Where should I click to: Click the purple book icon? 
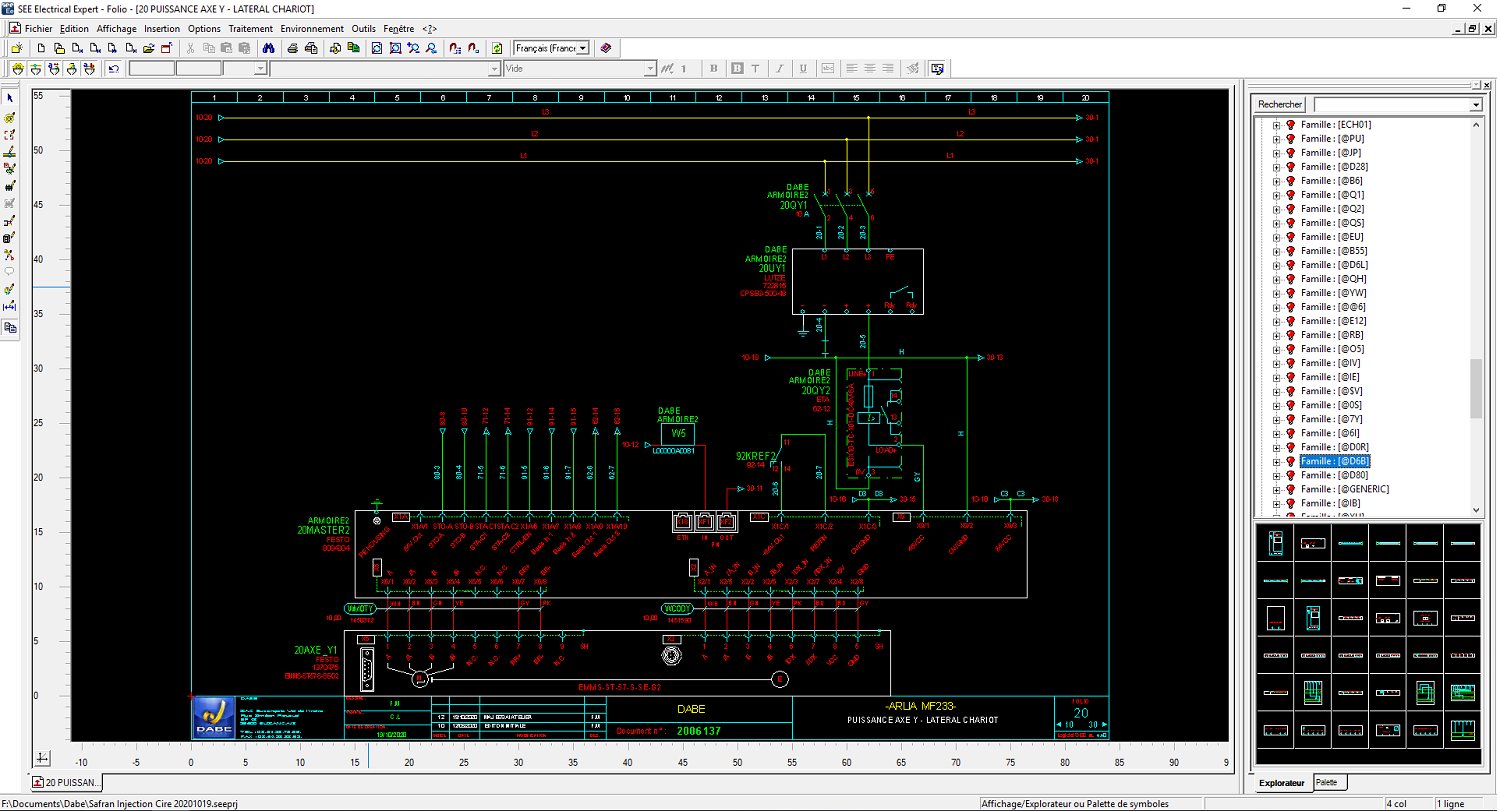(x=605, y=48)
